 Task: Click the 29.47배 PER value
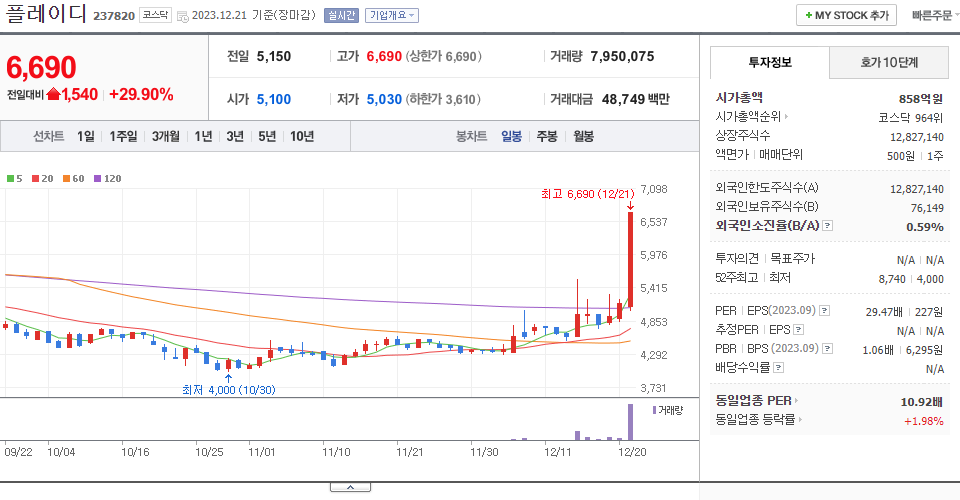884,312
